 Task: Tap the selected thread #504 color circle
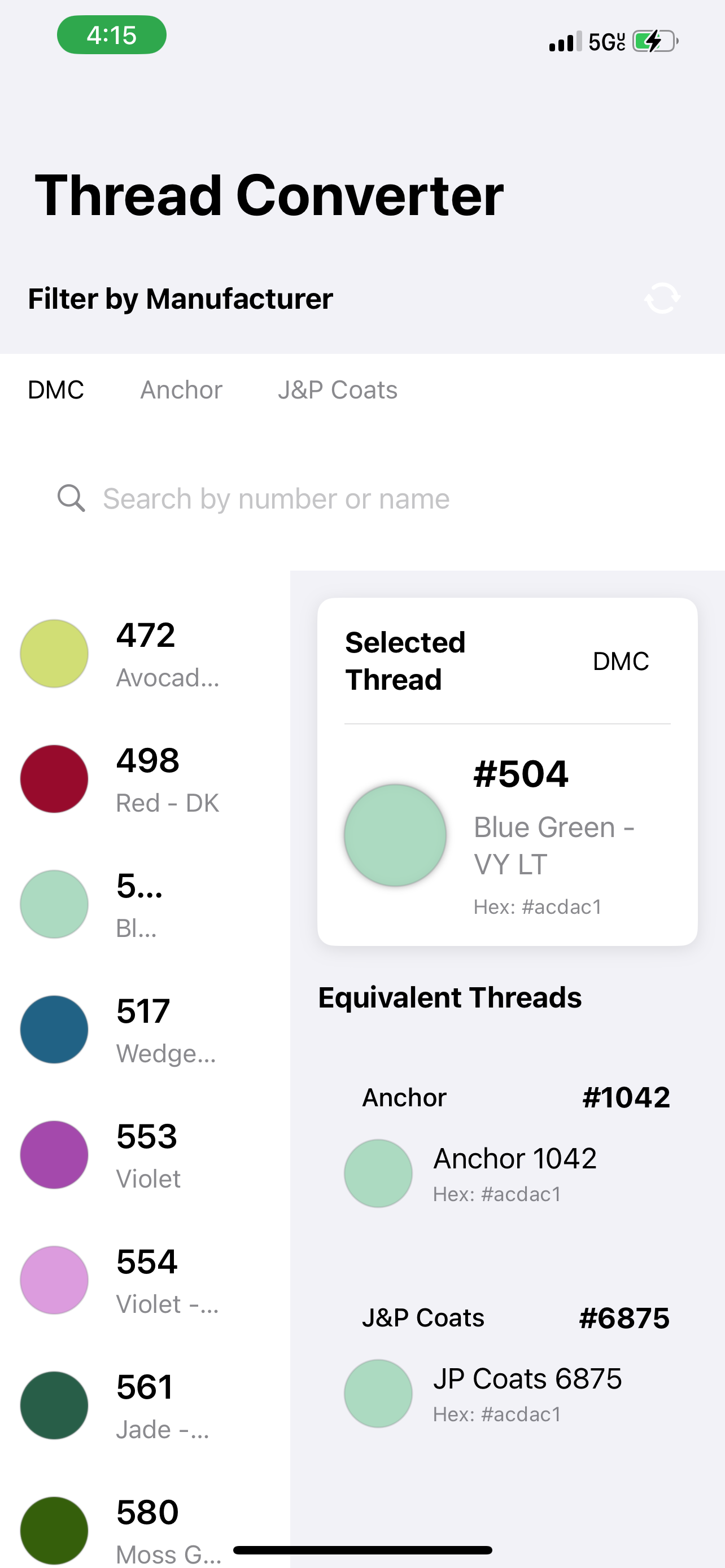tap(395, 835)
